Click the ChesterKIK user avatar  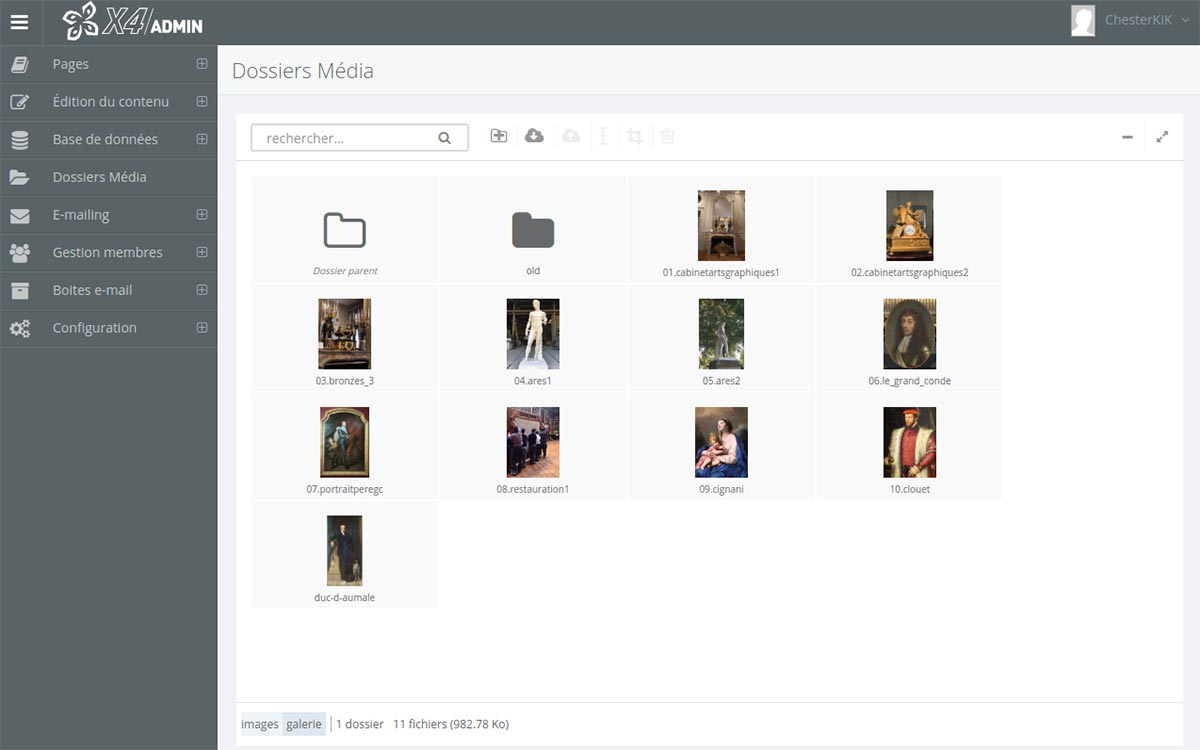pos(1083,20)
